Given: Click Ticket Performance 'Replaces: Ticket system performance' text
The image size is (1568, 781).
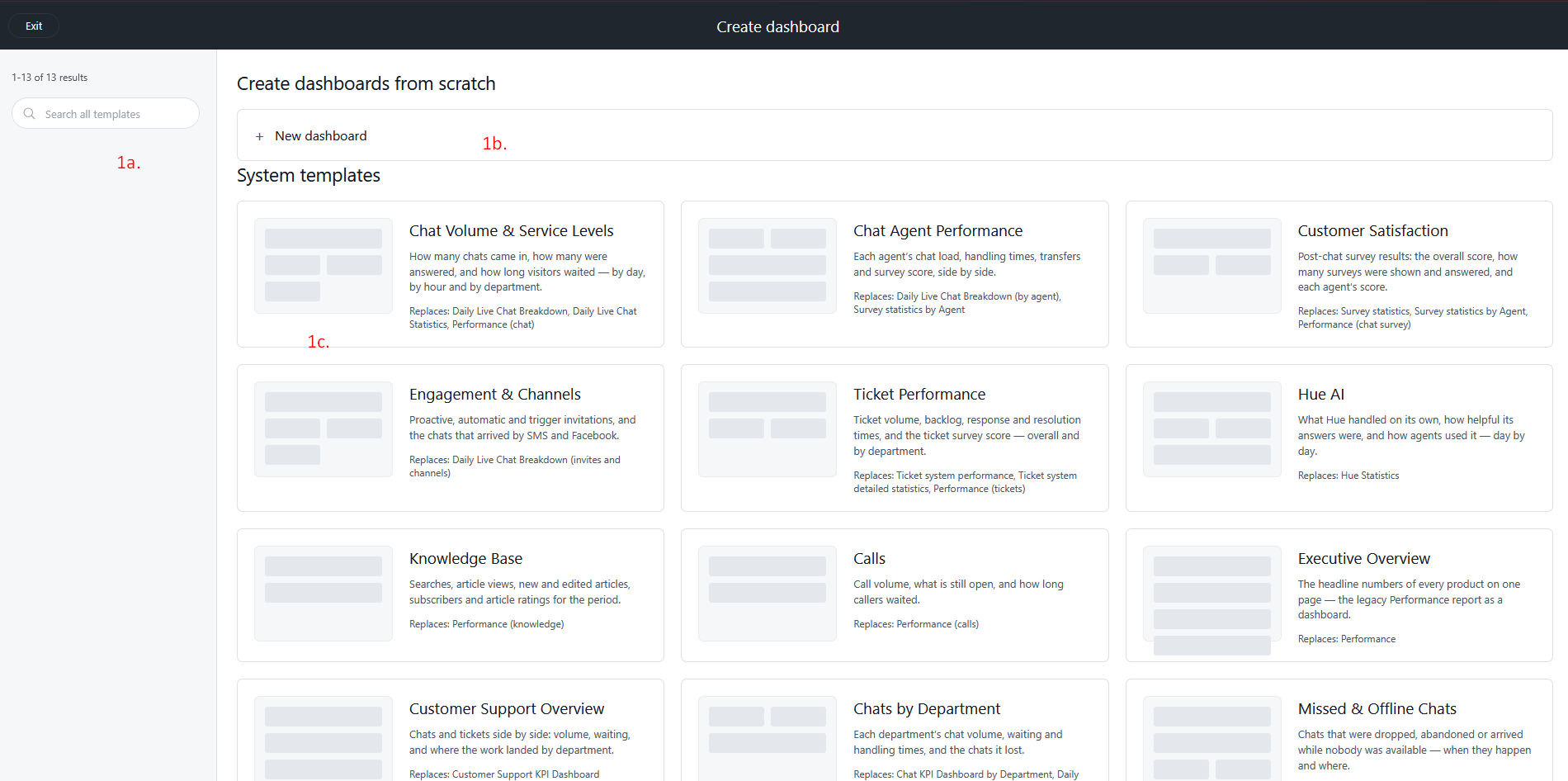Looking at the screenshot, I should coord(965,482).
